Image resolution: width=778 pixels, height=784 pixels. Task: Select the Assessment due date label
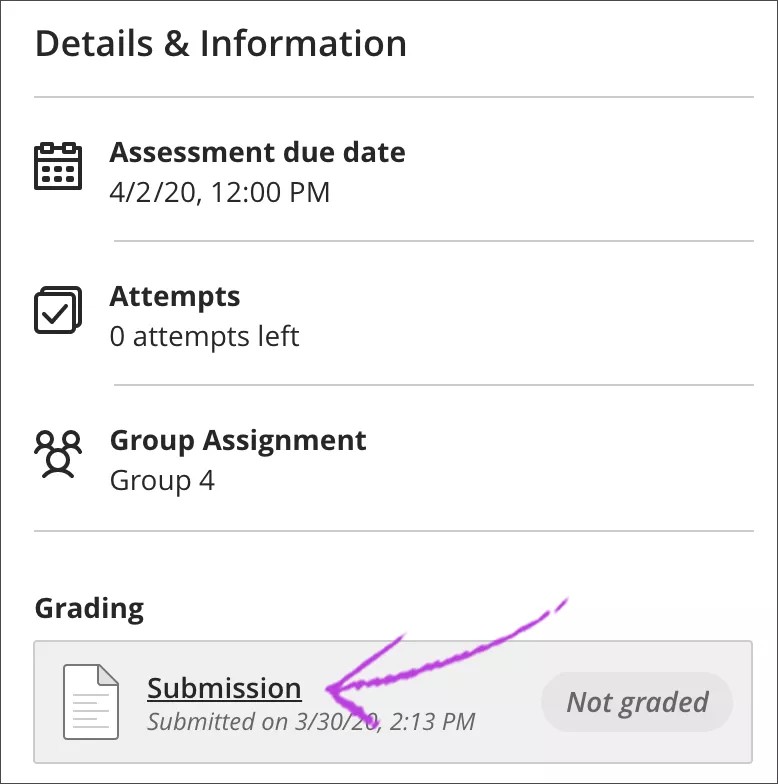pos(257,153)
